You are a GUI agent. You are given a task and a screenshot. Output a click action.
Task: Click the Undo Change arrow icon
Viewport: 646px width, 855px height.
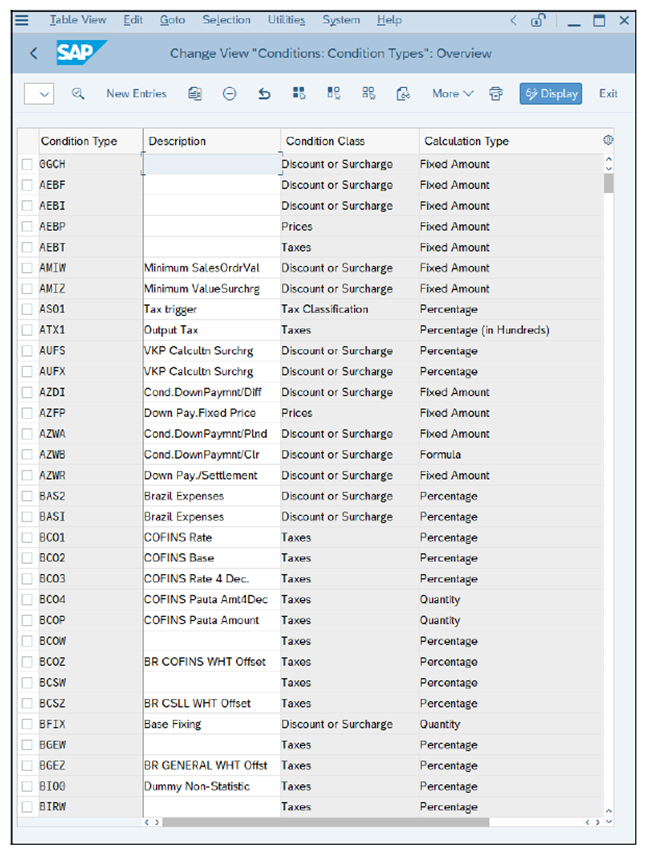click(x=264, y=94)
